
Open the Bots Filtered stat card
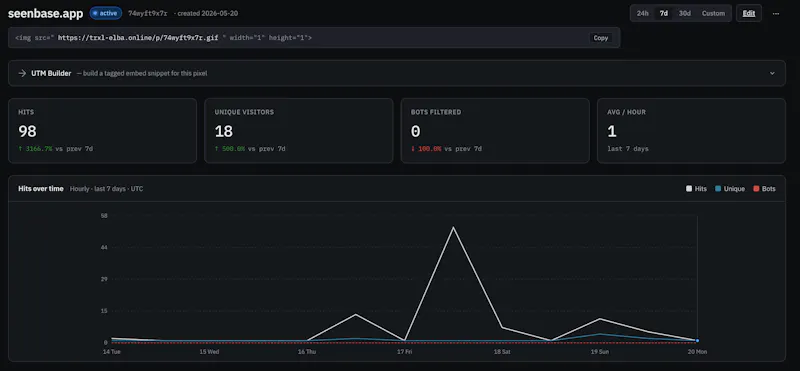click(x=495, y=131)
